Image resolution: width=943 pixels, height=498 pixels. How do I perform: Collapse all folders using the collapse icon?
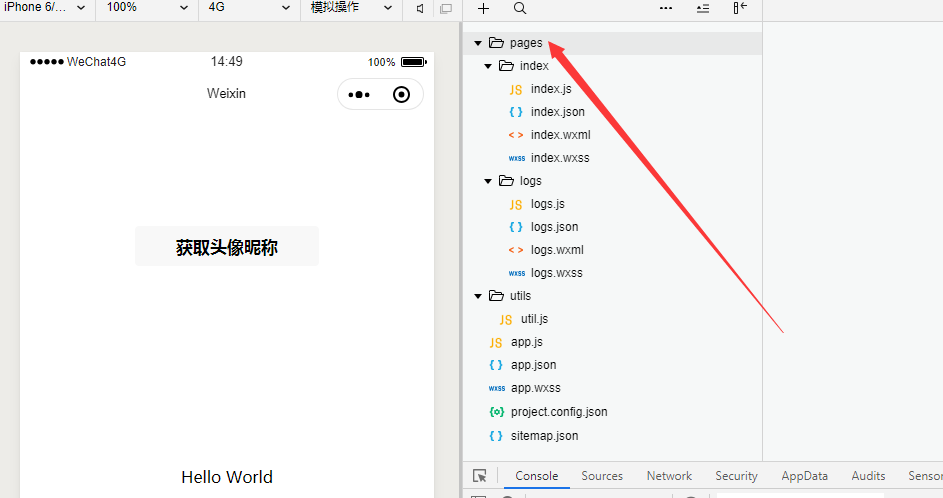tap(703, 8)
